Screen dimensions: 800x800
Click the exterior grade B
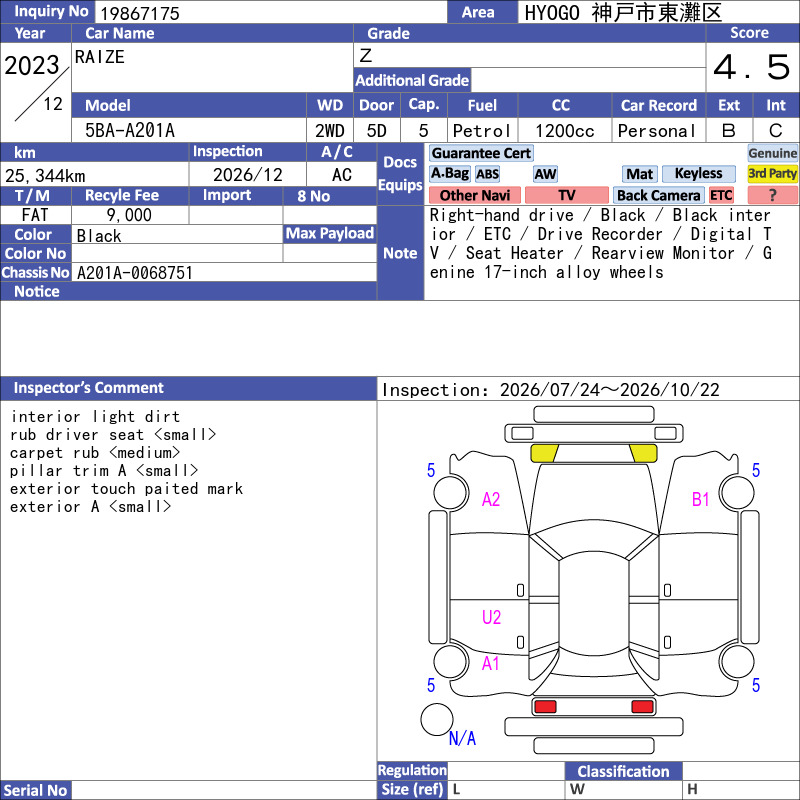[x=729, y=131]
